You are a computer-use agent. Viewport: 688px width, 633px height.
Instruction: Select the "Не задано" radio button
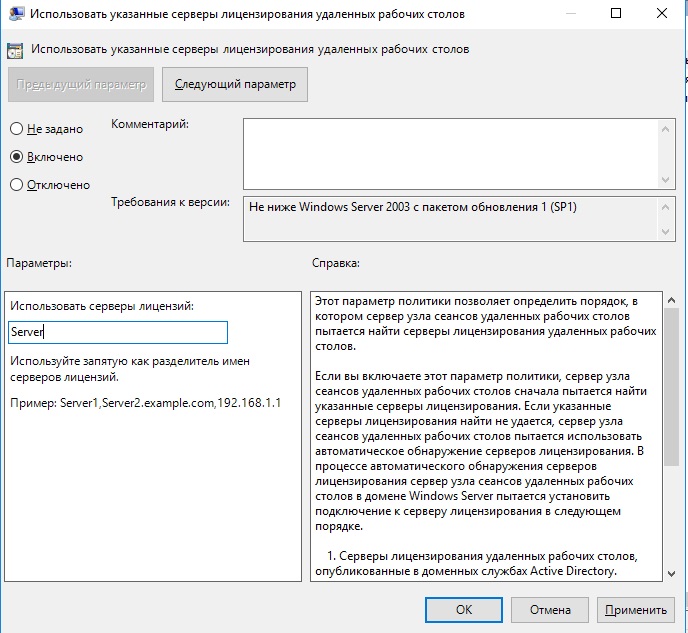[16, 129]
